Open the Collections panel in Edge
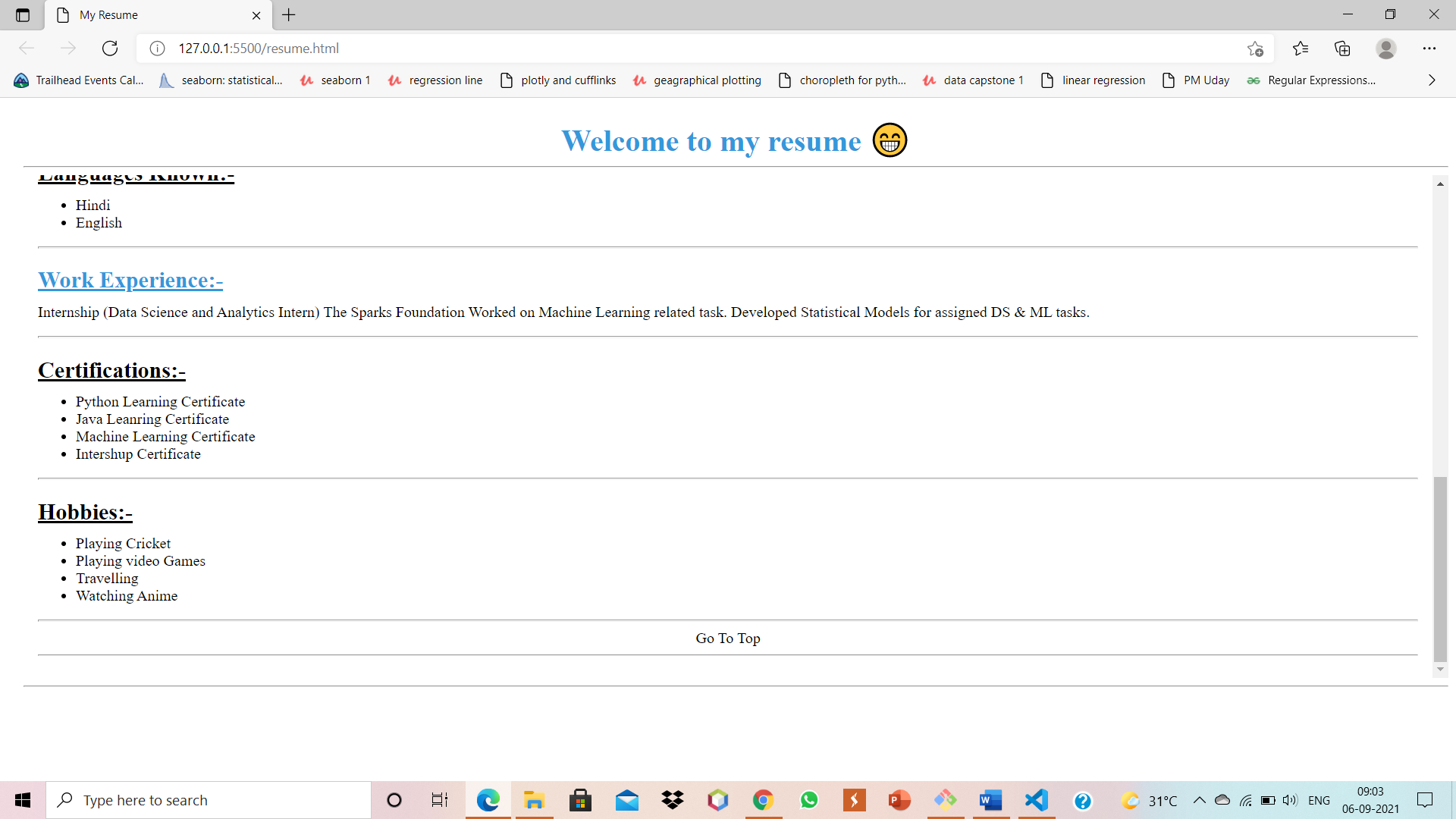 click(x=1342, y=48)
